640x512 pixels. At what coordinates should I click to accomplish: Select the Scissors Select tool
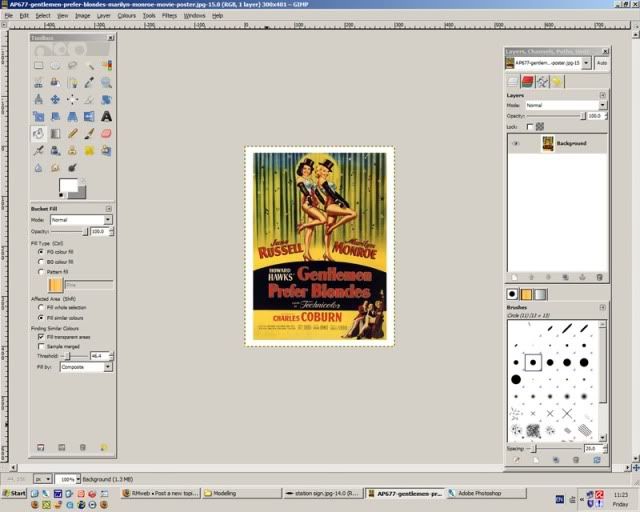tap(38, 82)
